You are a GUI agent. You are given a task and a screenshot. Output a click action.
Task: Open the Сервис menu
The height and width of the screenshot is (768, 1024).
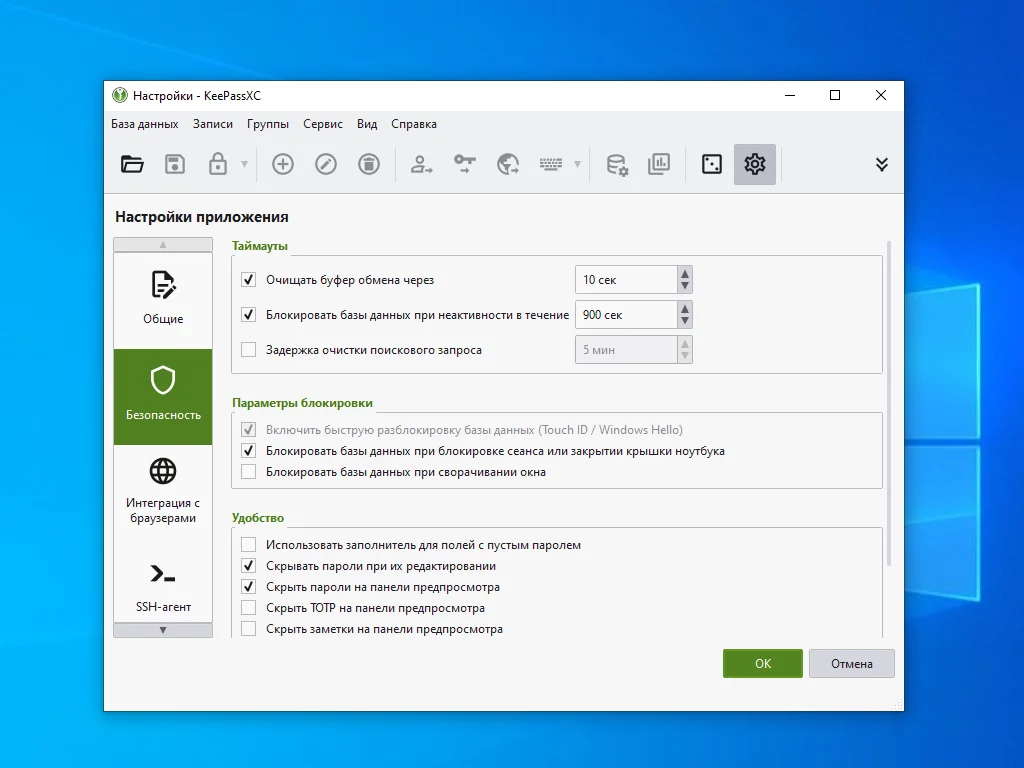point(322,124)
